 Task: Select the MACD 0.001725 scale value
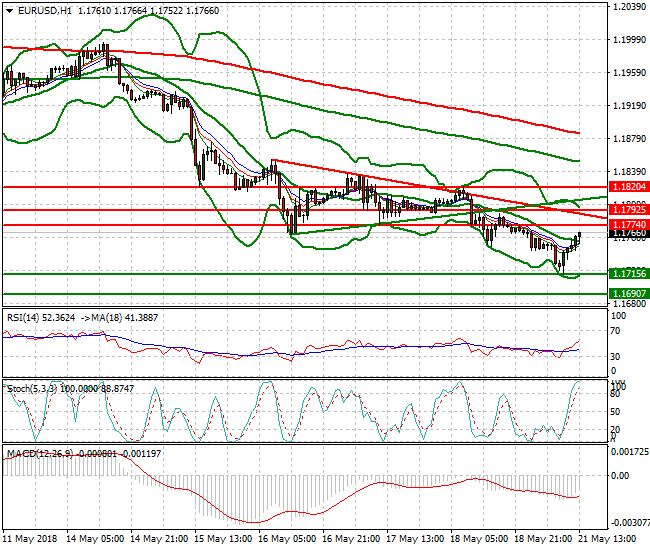(630, 451)
